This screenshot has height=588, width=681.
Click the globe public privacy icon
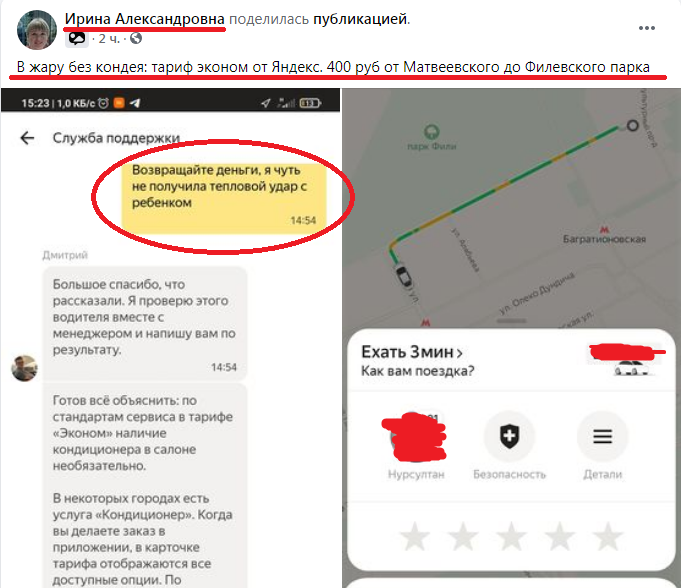(x=136, y=39)
